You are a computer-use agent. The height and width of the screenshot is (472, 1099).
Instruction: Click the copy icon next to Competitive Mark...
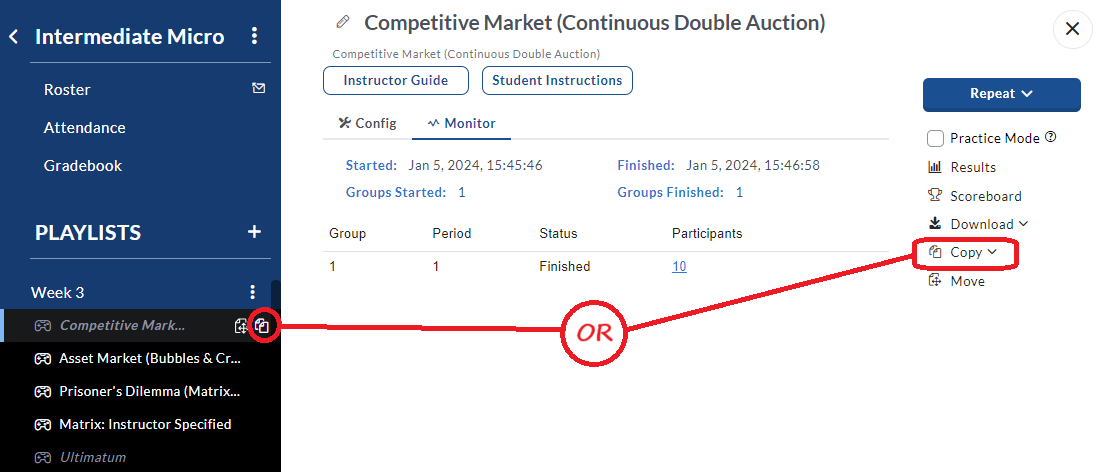262,325
